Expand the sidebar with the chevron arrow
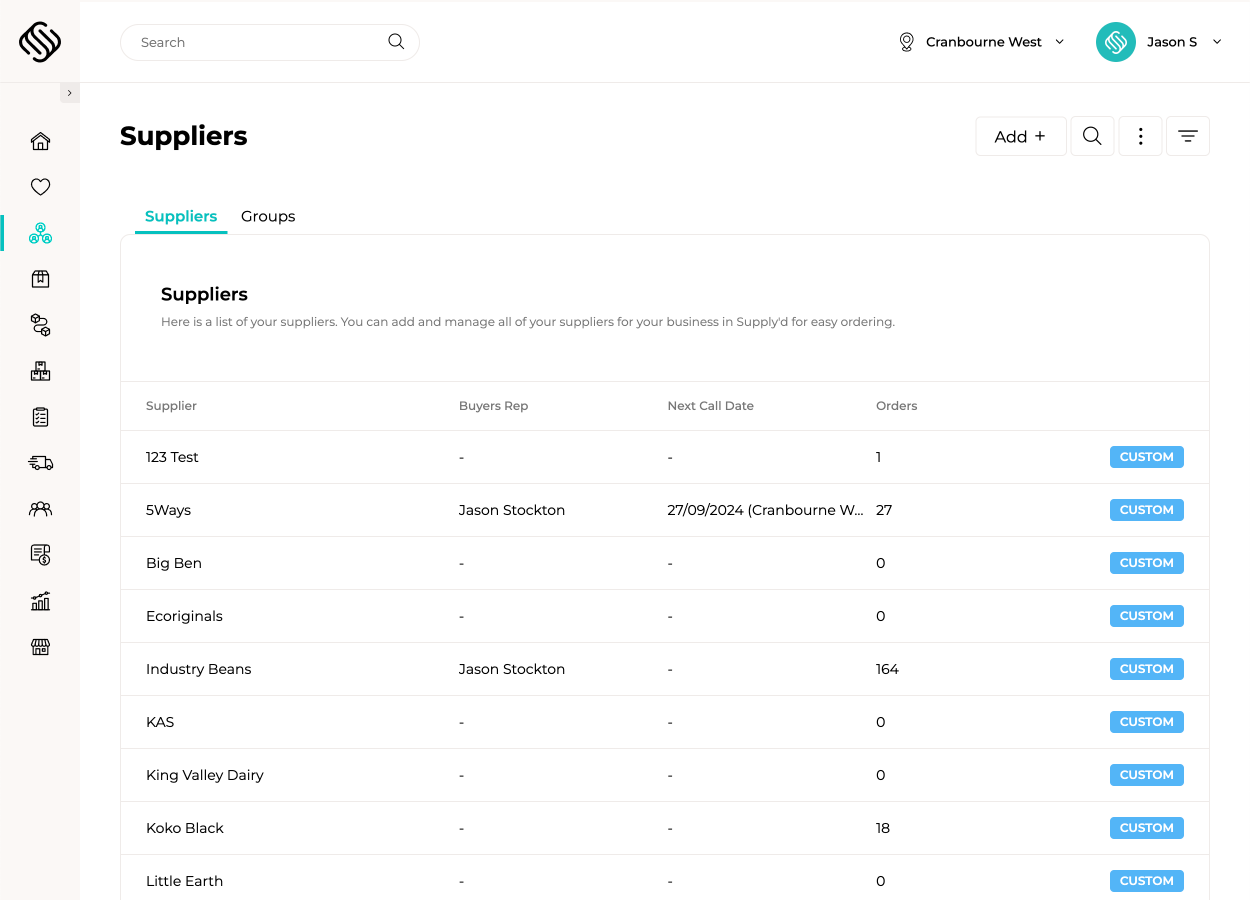This screenshot has height=900, width=1250. [x=69, y=91]
